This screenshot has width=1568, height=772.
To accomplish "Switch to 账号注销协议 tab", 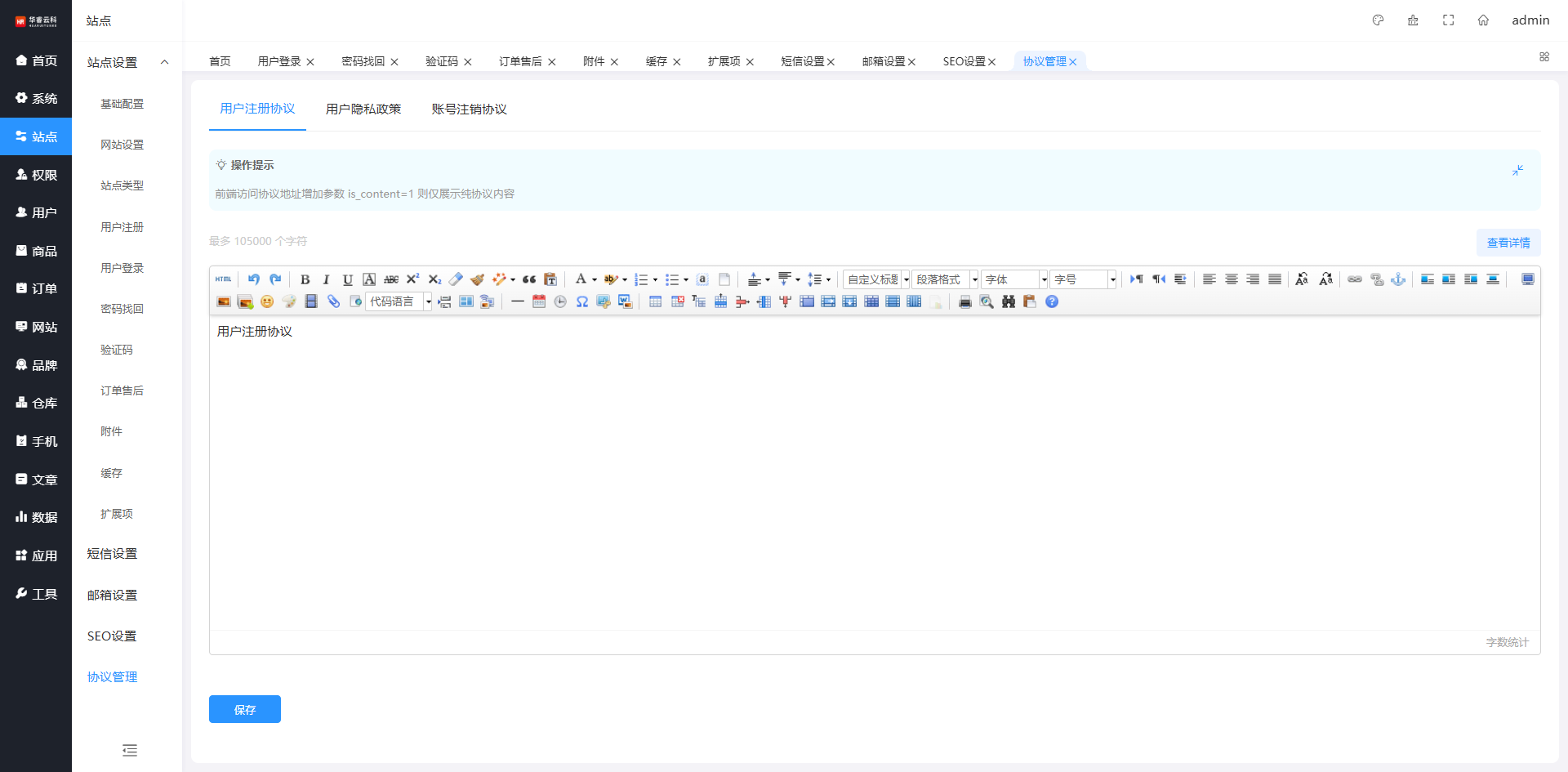I will tap(469, 109).
